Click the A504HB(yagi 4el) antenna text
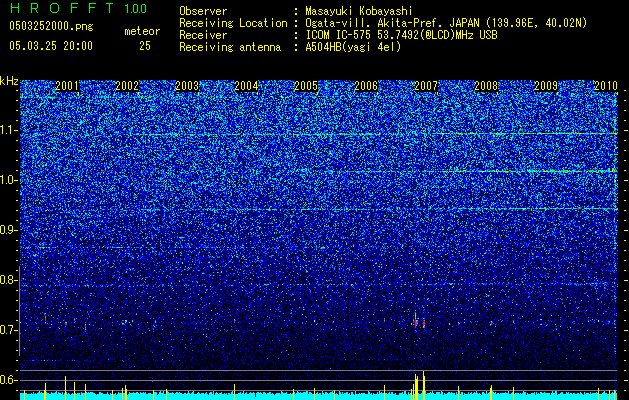This screenshot has width=629, height=400. click(353, 47)
